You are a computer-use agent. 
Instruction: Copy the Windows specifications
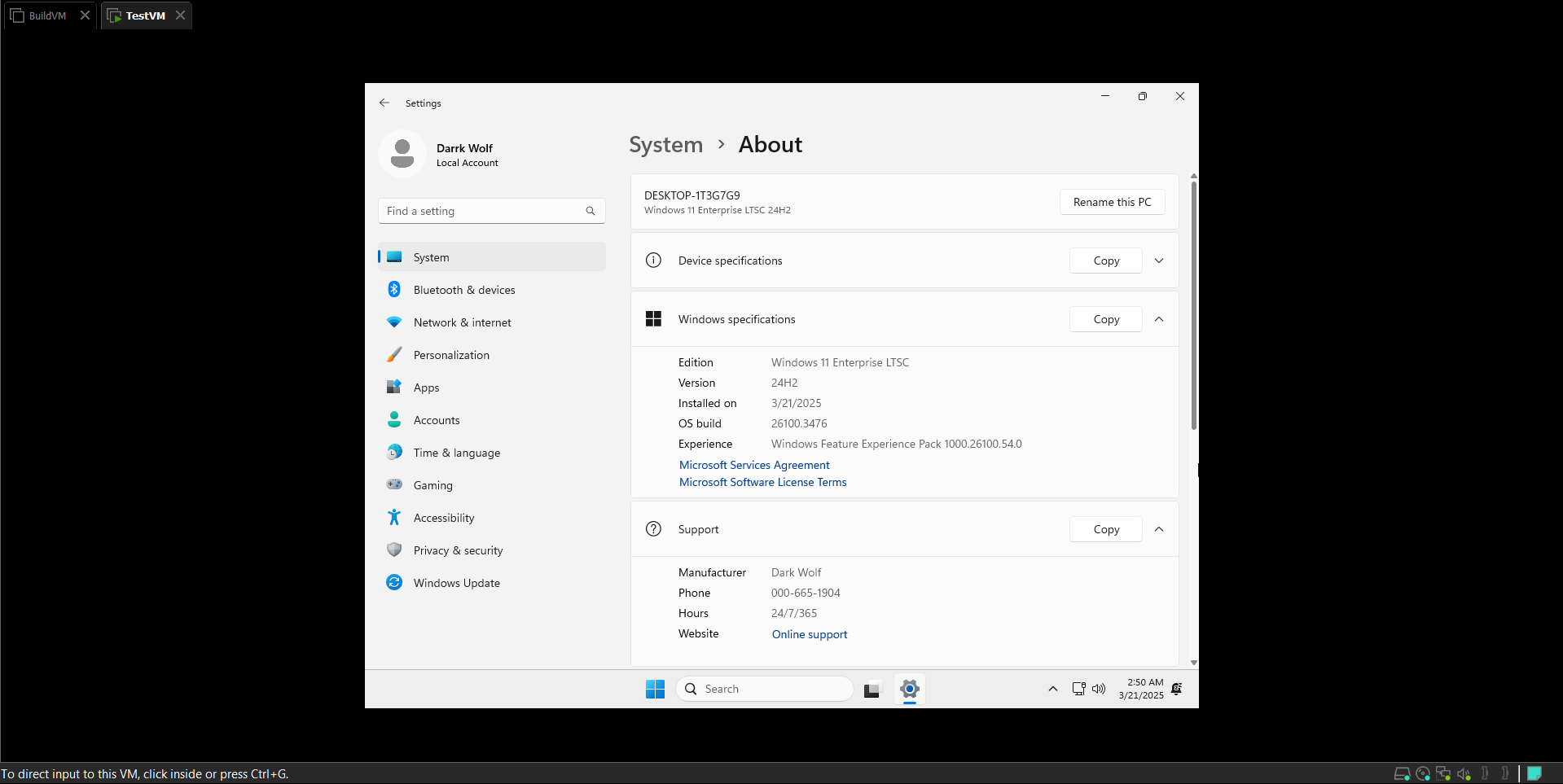click(1106, 319)
